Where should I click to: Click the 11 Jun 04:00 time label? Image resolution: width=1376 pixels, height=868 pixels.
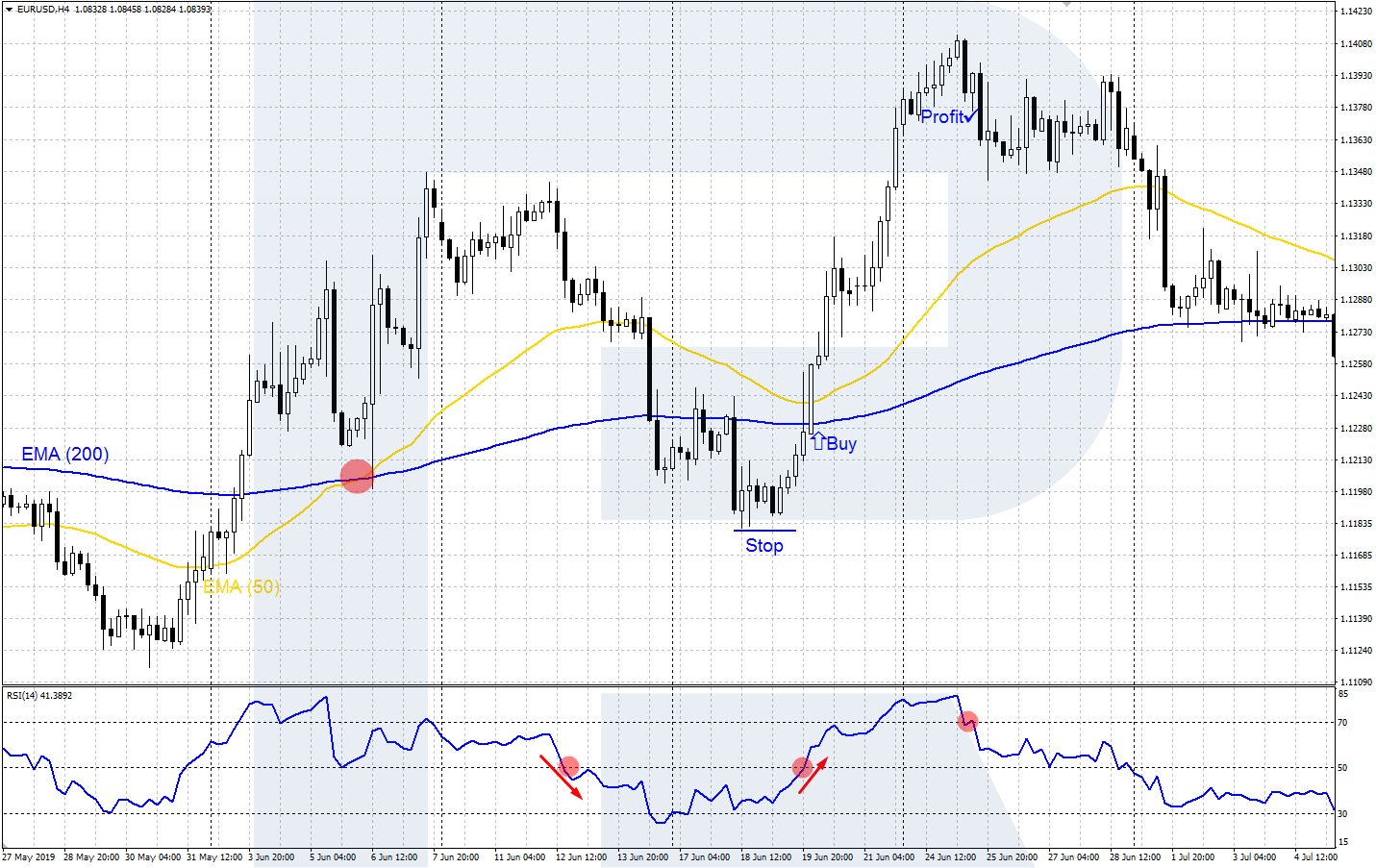[519, 856]
